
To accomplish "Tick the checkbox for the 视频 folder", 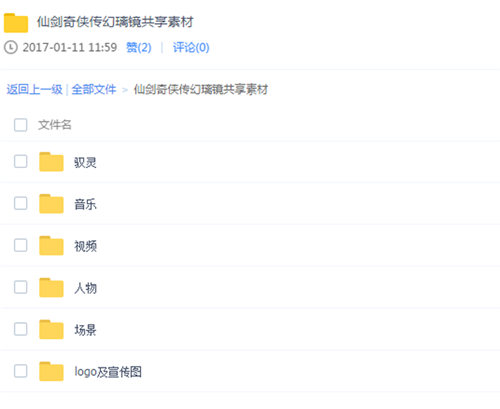I will [21, 245].
